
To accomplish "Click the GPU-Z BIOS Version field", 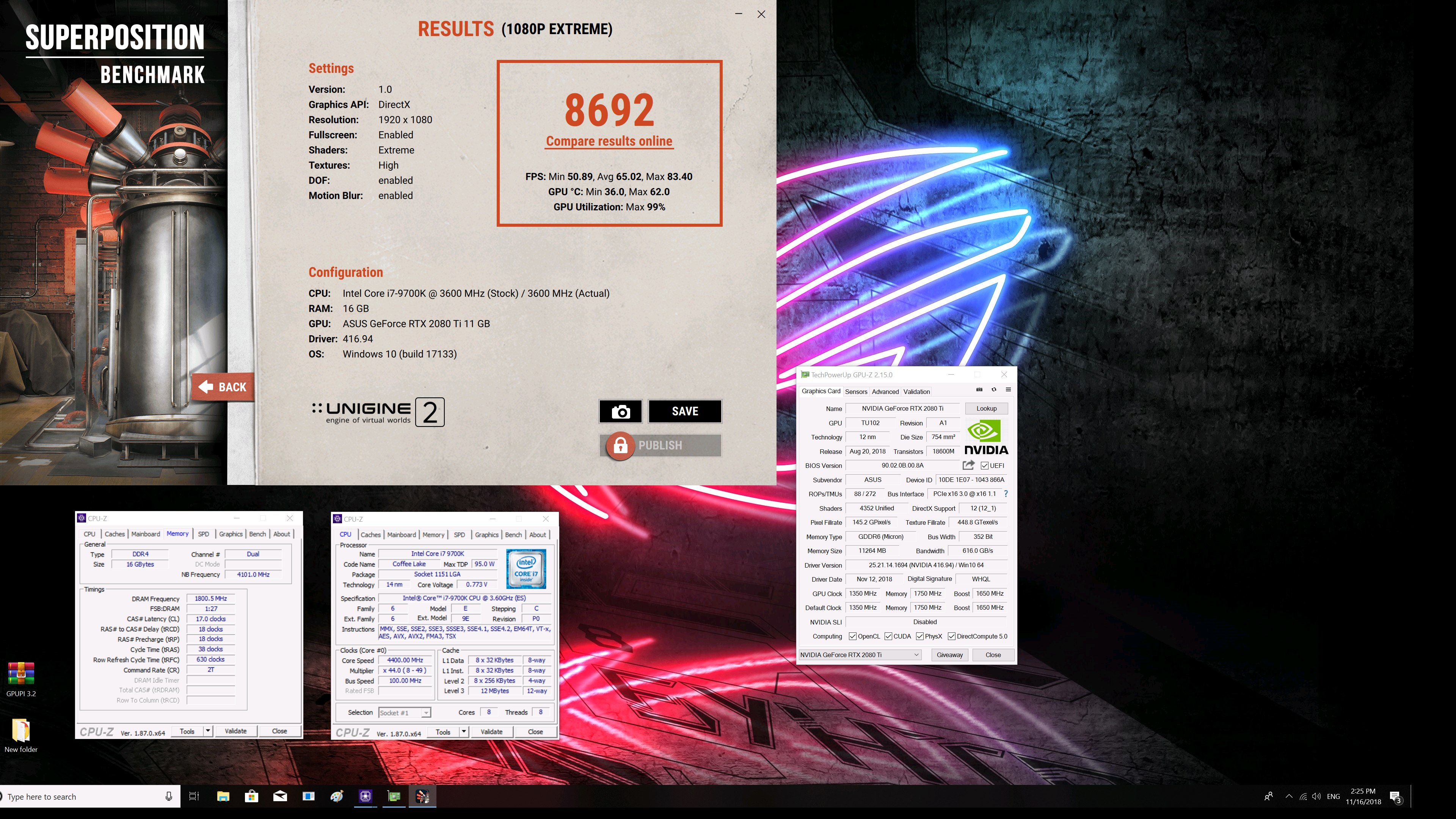I will click(902, 466).
